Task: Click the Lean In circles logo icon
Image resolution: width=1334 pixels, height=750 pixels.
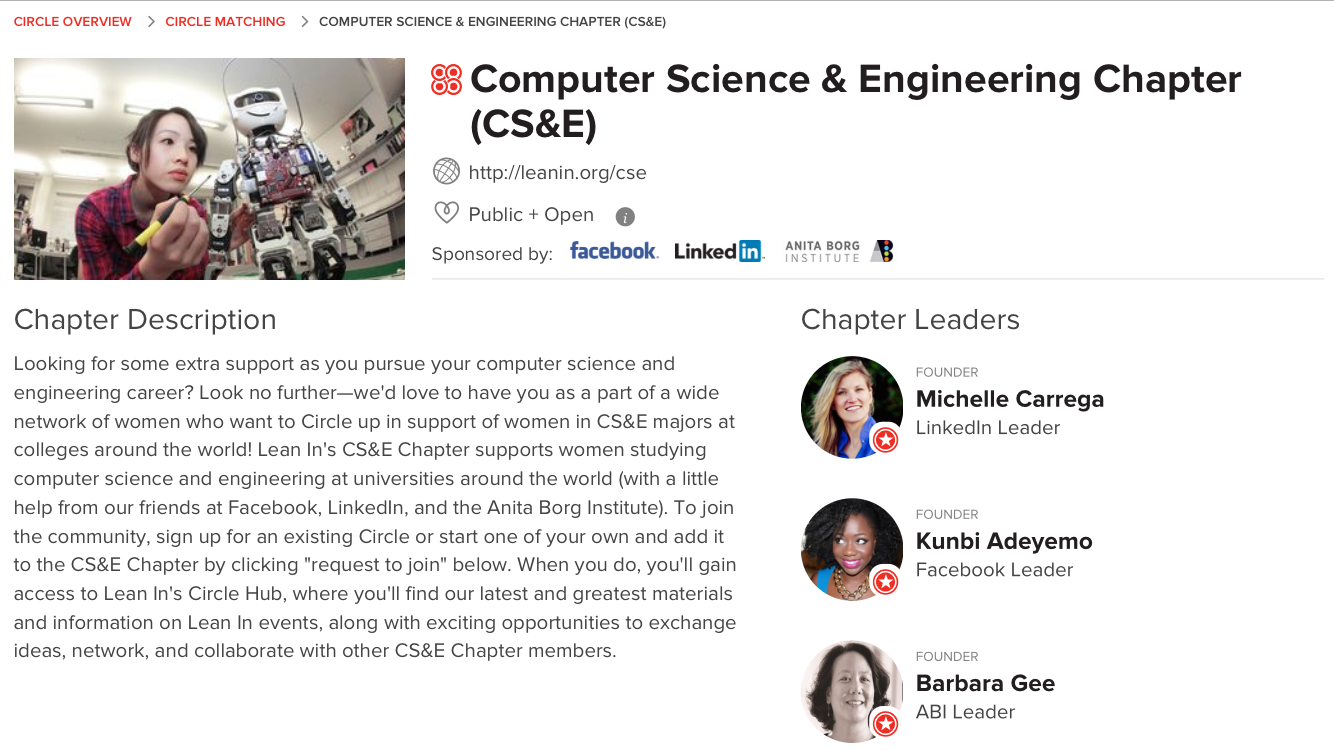Action: 446,80
